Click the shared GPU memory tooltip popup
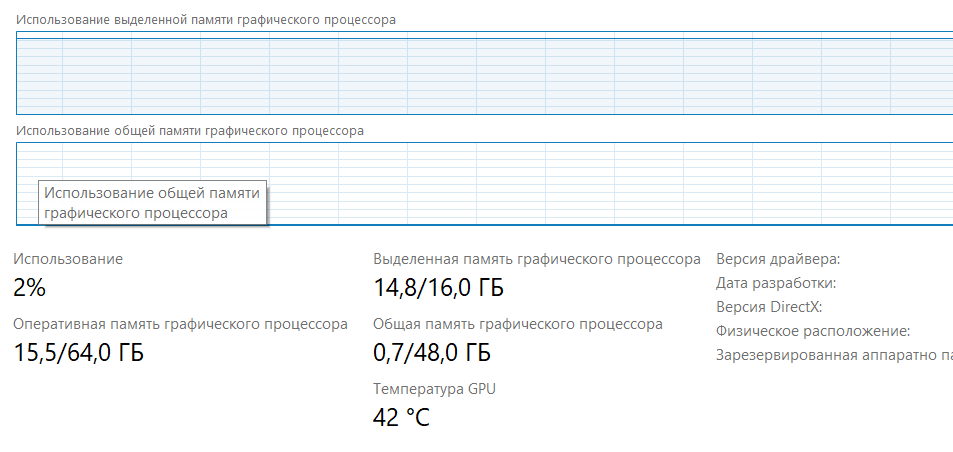953x452 pixels. [x=153, y=203]
